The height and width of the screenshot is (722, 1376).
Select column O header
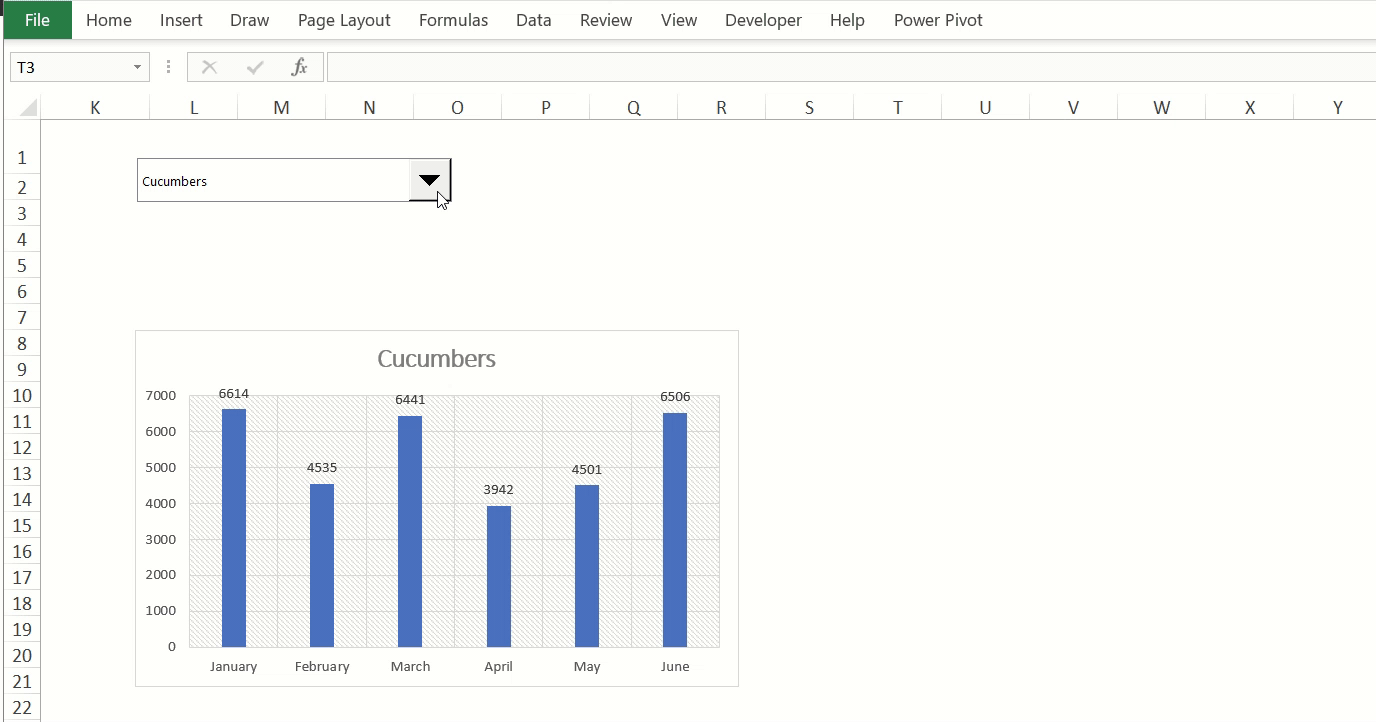click(x=457, y=107)
